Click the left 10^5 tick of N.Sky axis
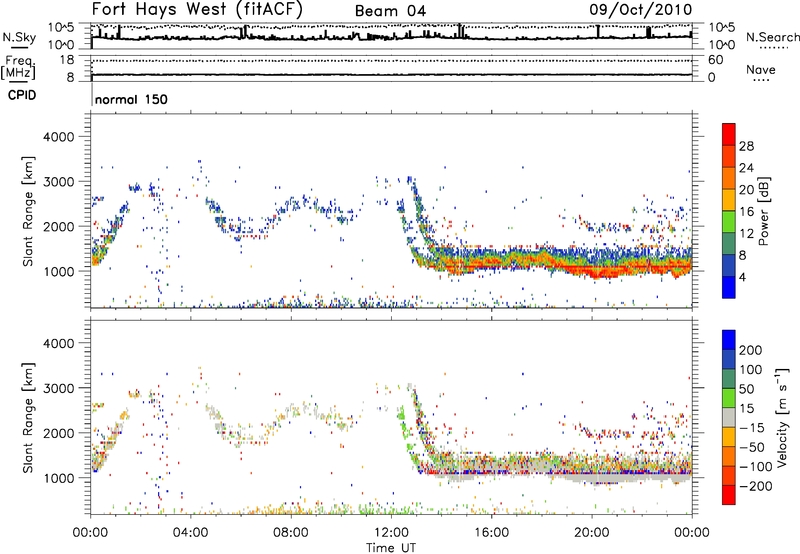This screenshot has width=800, height=554. pyautogui.click(x=61, y=27)
